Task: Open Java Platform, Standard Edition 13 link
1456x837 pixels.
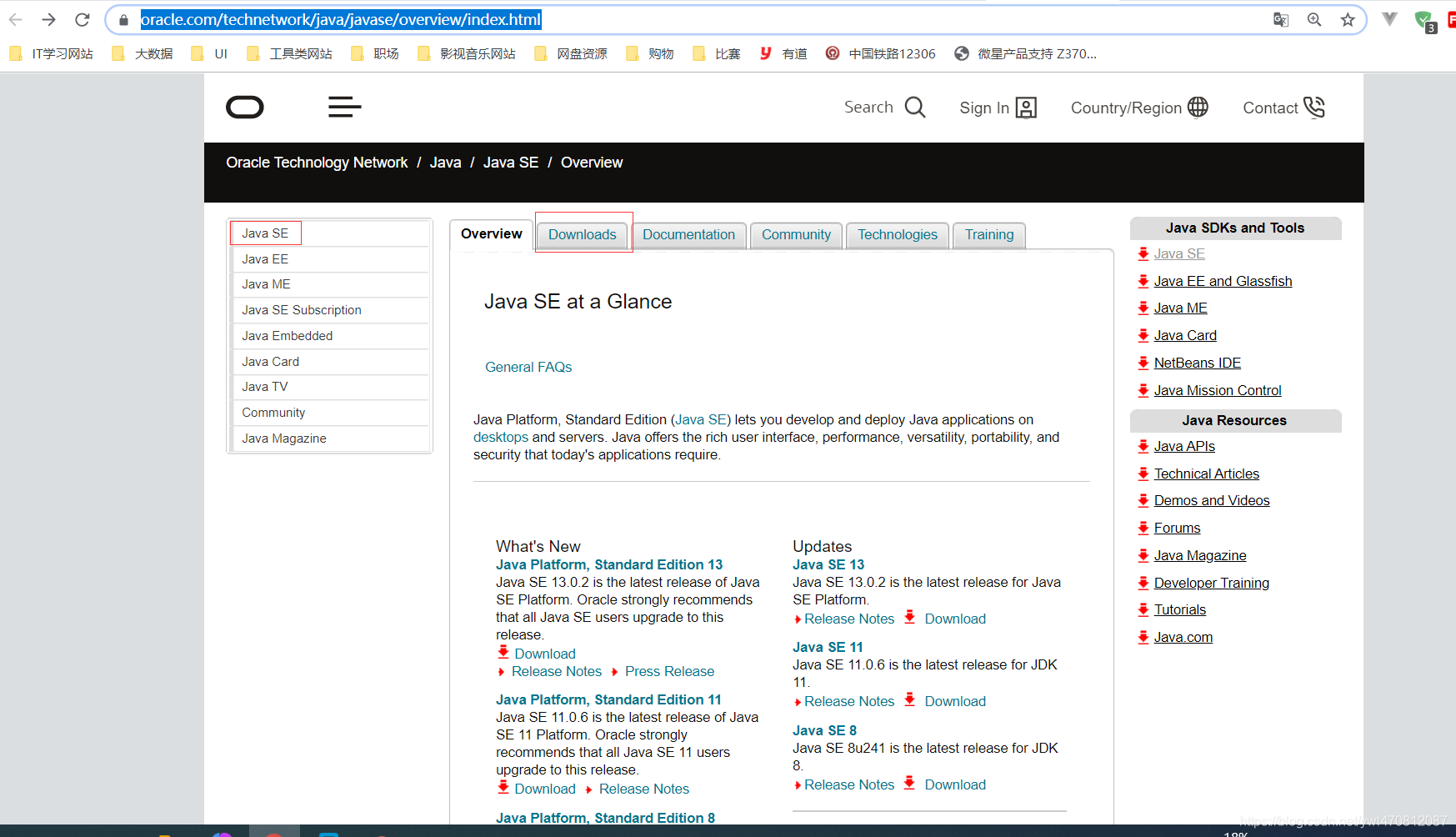Action: click(x=609, y=564)
